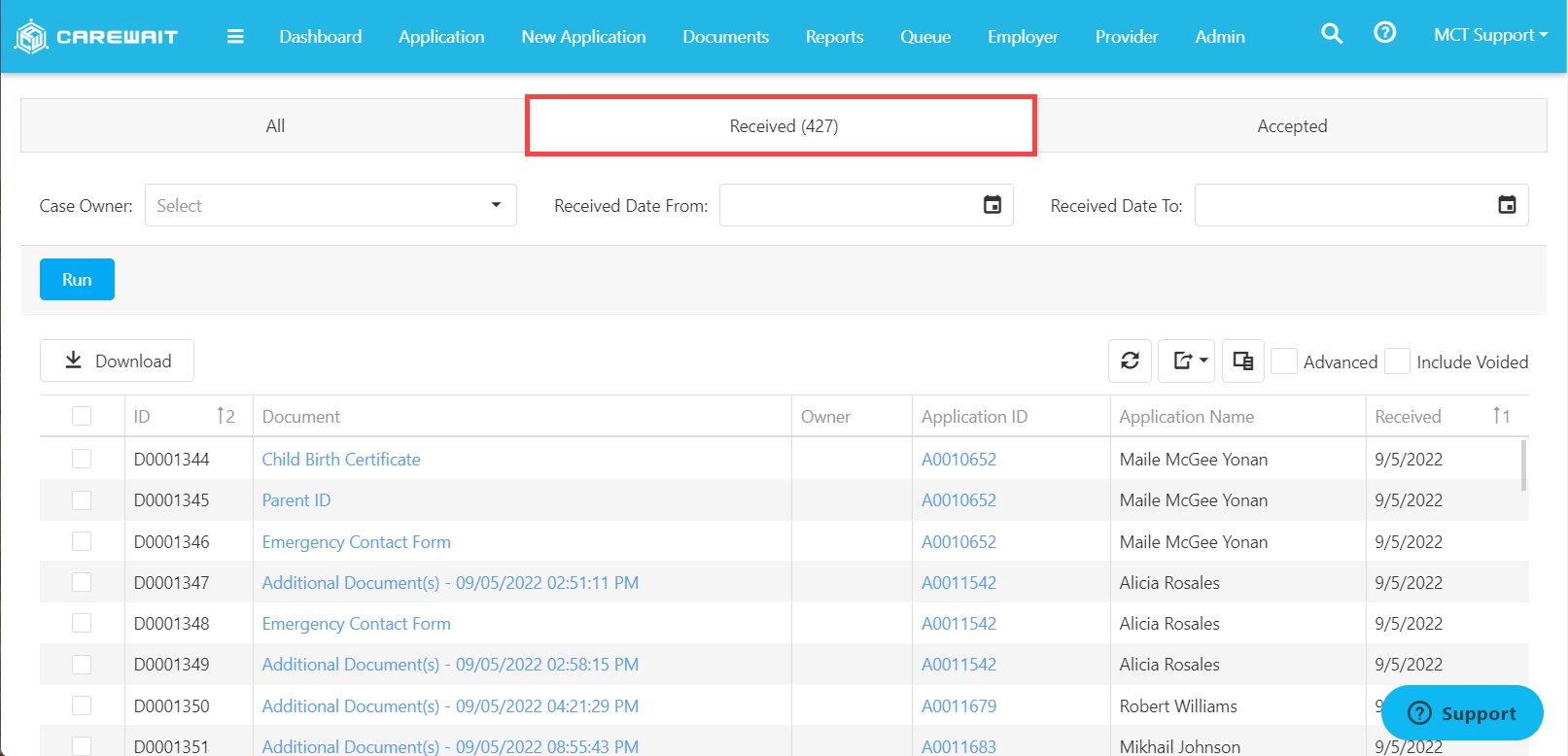Open Emergency Contact Form for D0001346
This screenshot has width=1568, height=756.
click(357, 541)
